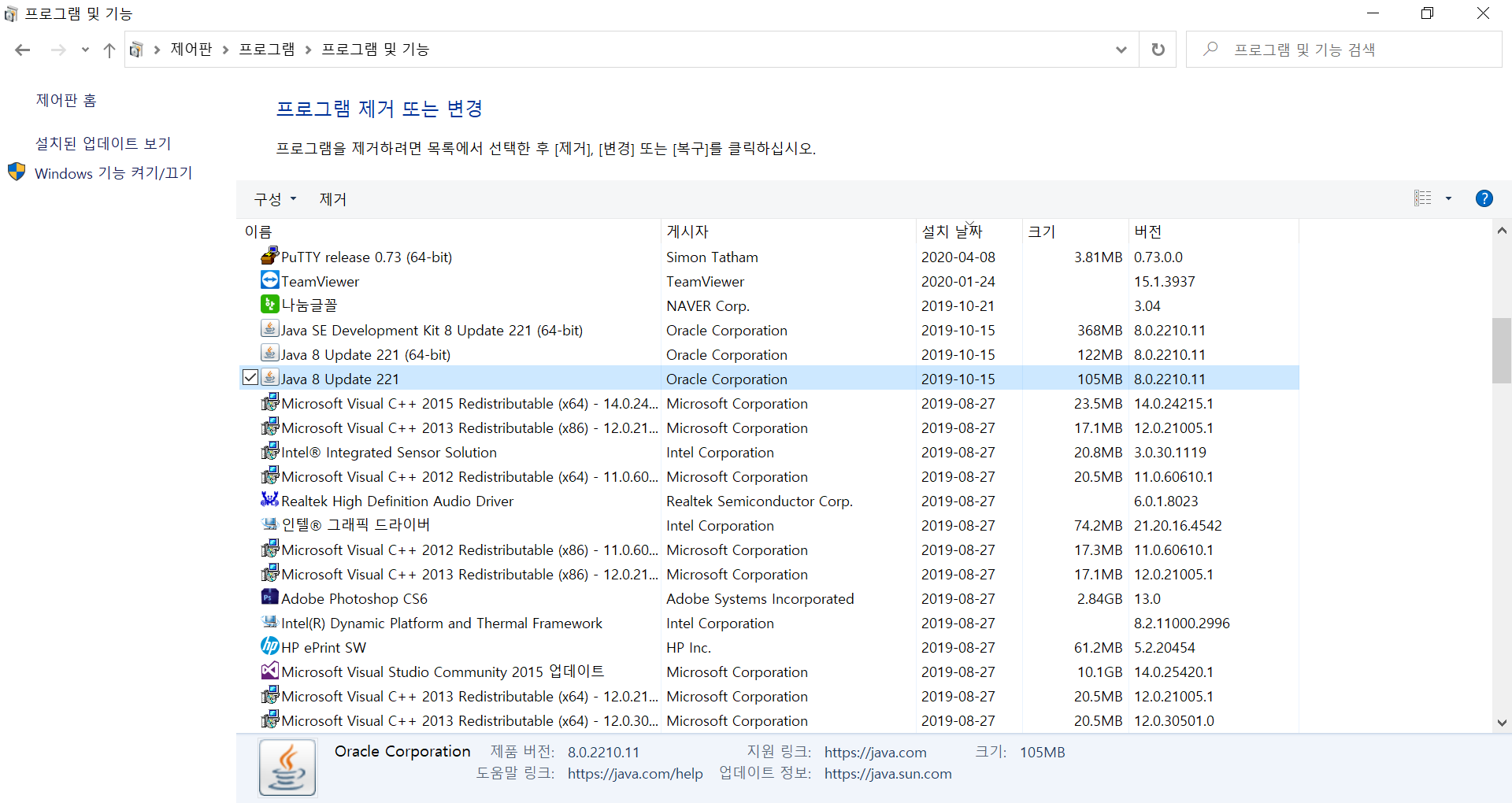Go back with the left arrow
The height and width of the screenshot is (803, 1512).
[22, 50]
